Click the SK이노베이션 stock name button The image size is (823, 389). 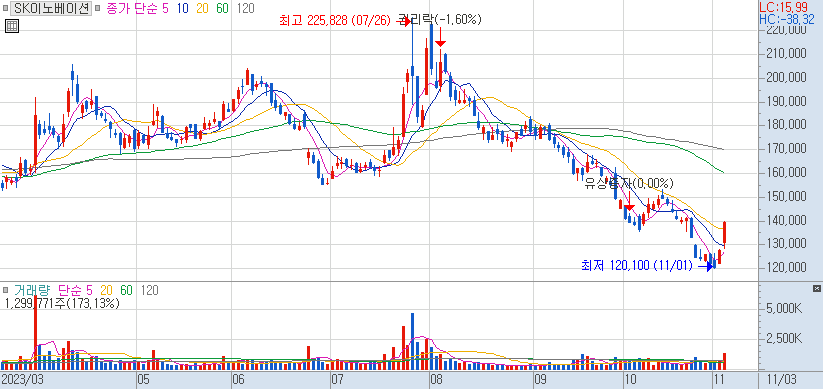click(x=51, y=8)
